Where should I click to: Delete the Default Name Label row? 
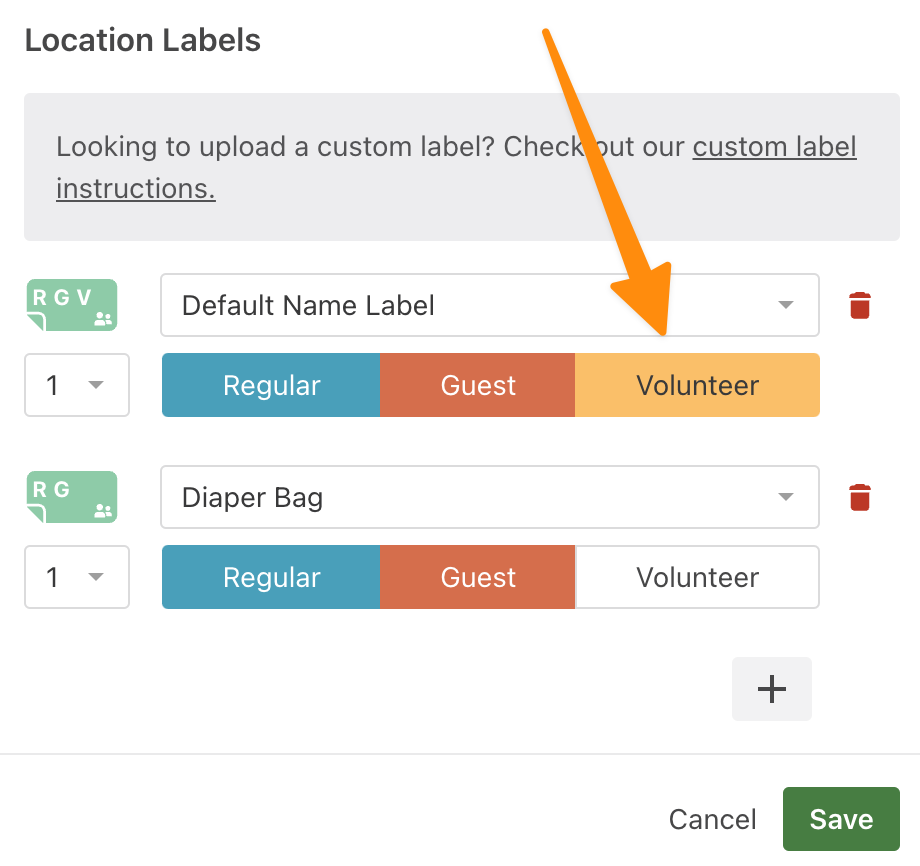860,305
